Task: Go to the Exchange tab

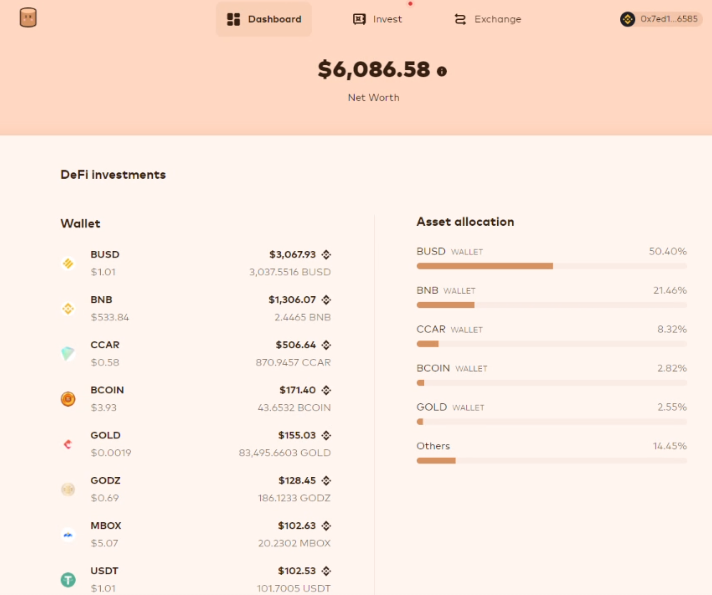Action: click(488, 19)
